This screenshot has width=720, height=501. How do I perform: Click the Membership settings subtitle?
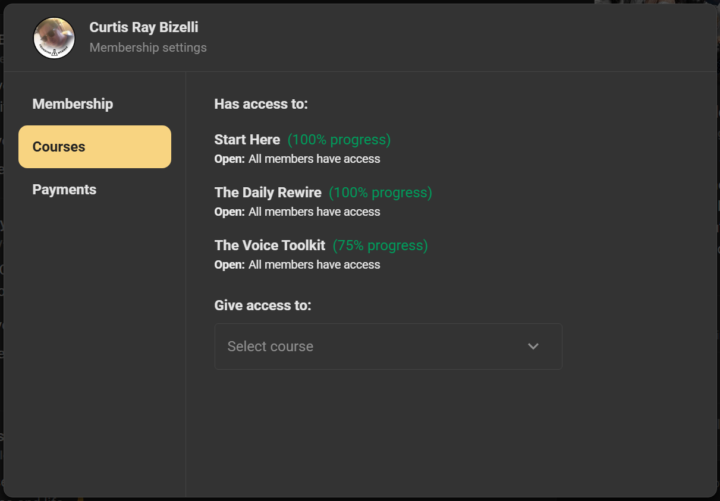148,48
